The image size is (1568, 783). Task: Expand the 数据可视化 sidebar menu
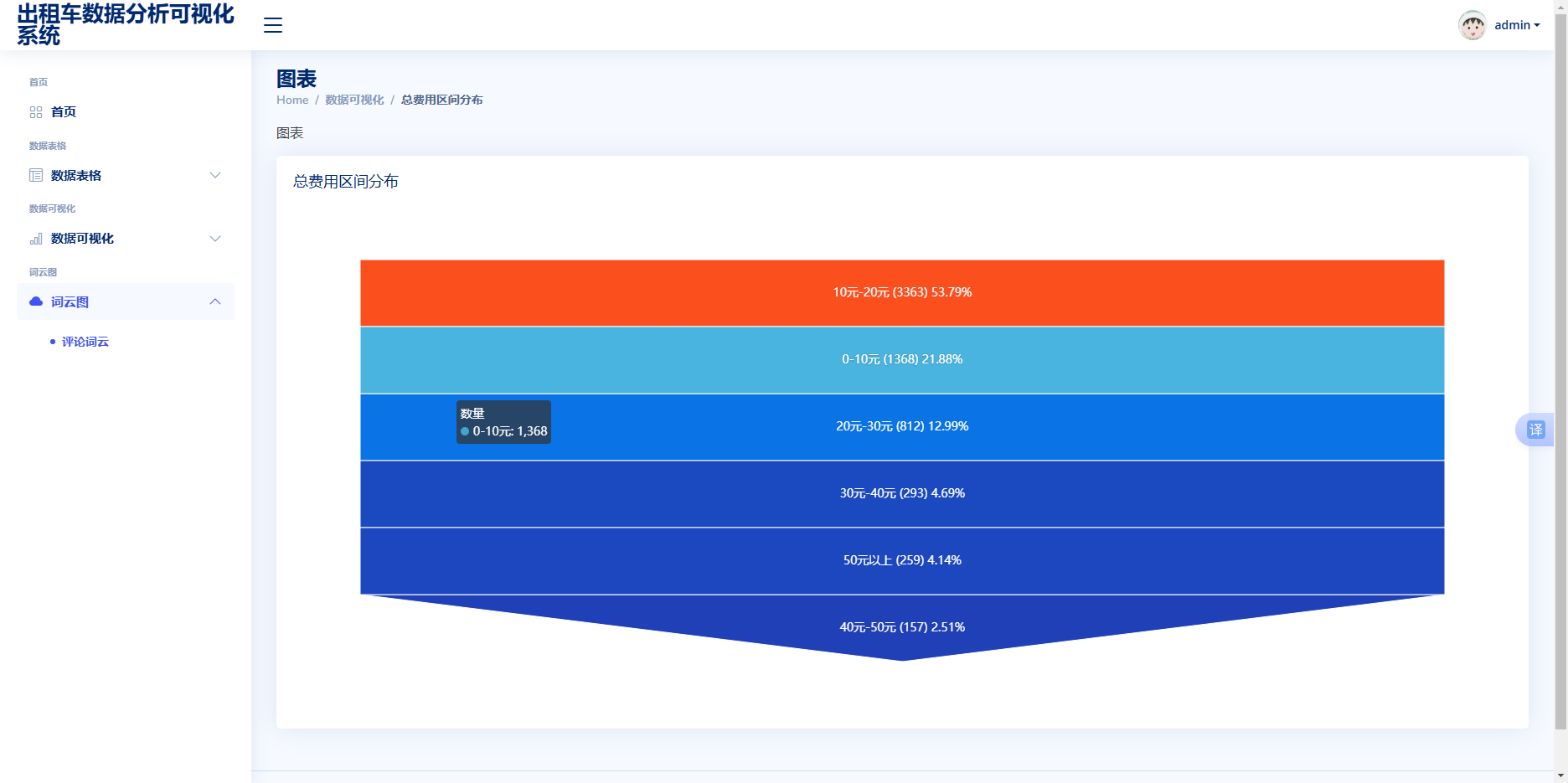click(126, 239)
